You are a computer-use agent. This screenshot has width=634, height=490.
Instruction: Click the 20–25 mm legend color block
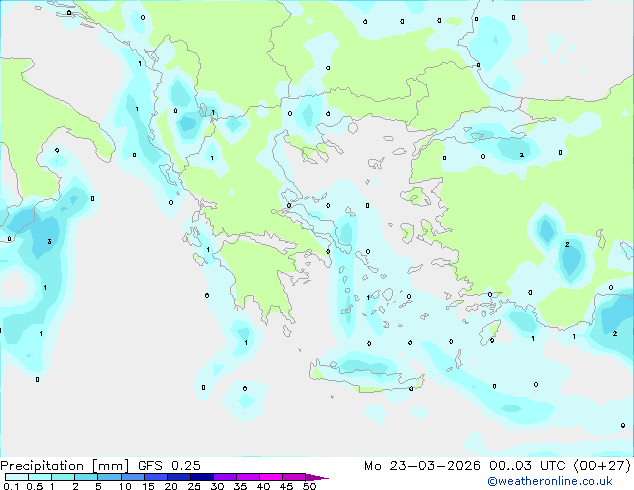(x=178, y=477)
